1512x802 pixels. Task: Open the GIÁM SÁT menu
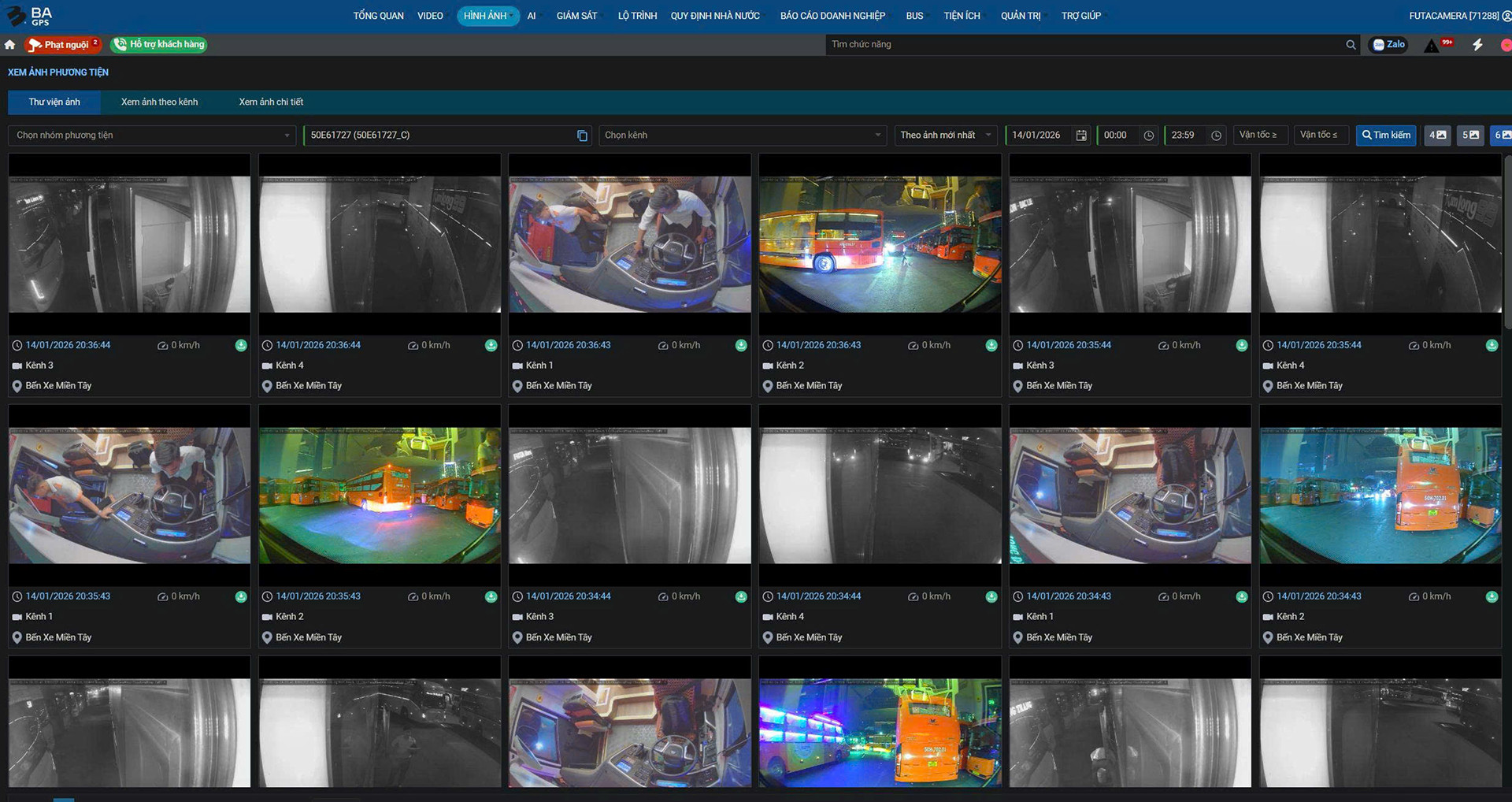[576, 16]
